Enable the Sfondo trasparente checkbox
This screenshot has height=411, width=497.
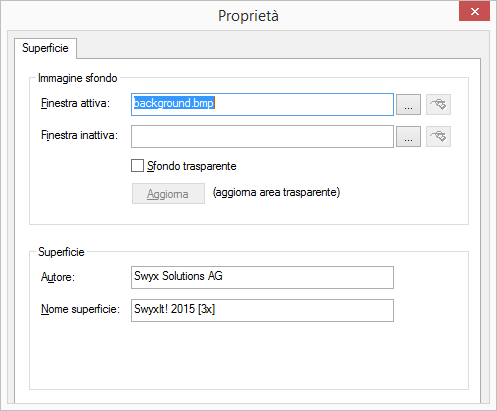click(137, 166)
